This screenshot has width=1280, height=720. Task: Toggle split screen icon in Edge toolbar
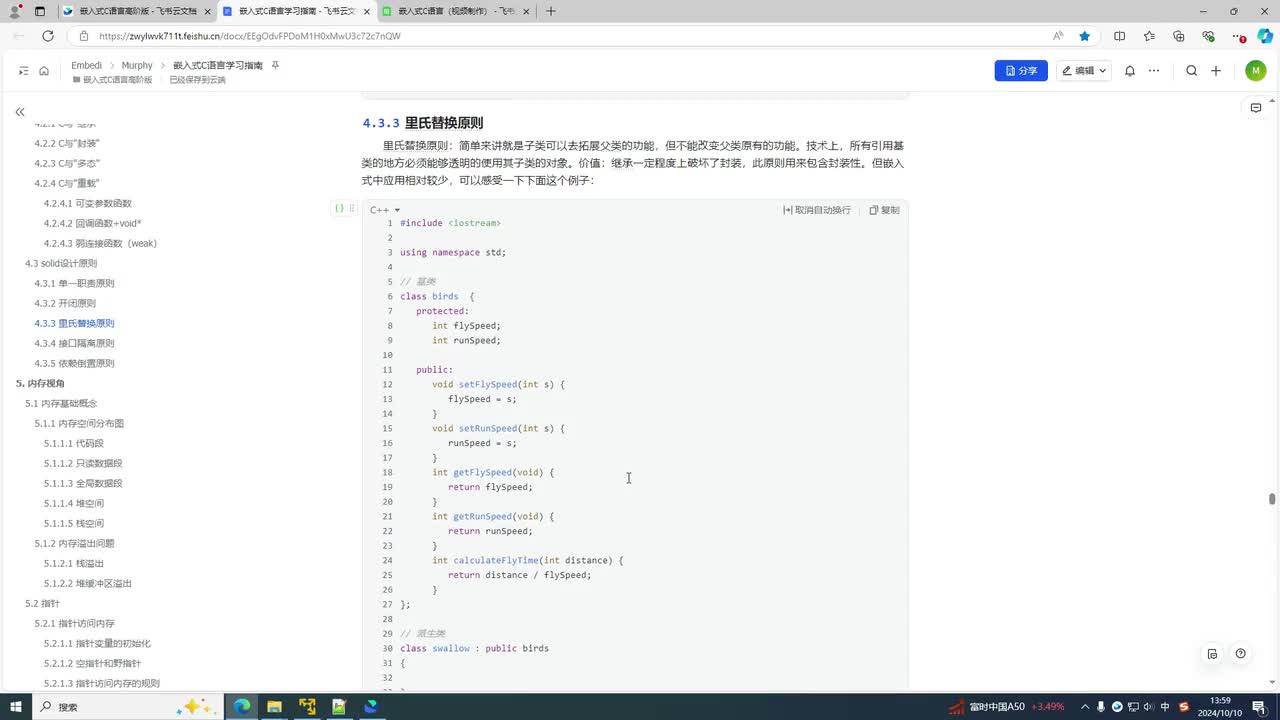click(x=1120, y=36)
